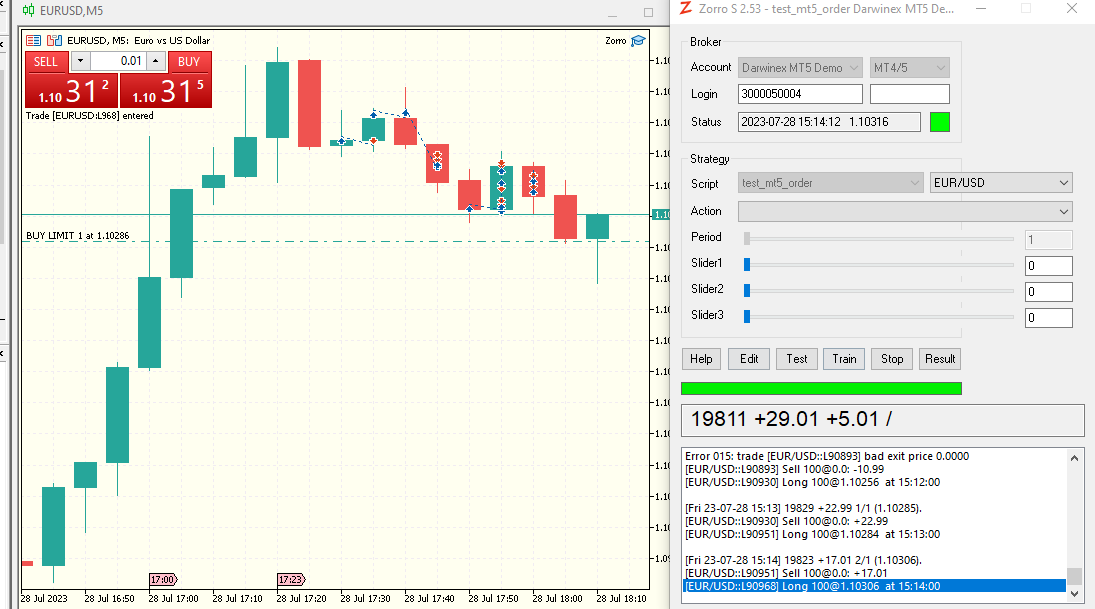The width and height of the screenshot is (1095, 609).
Task: Decrease lot volume with down arrow
Action: 79,62
